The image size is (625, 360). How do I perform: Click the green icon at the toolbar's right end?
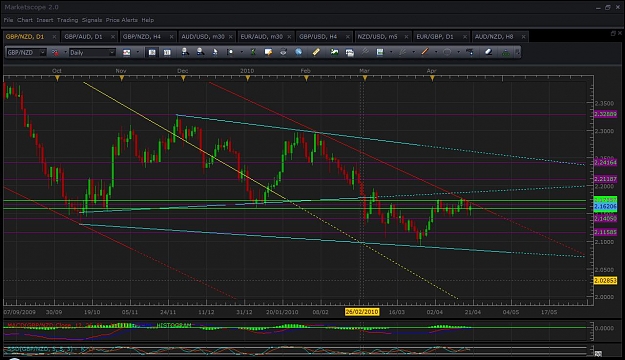tap(505, 52)
